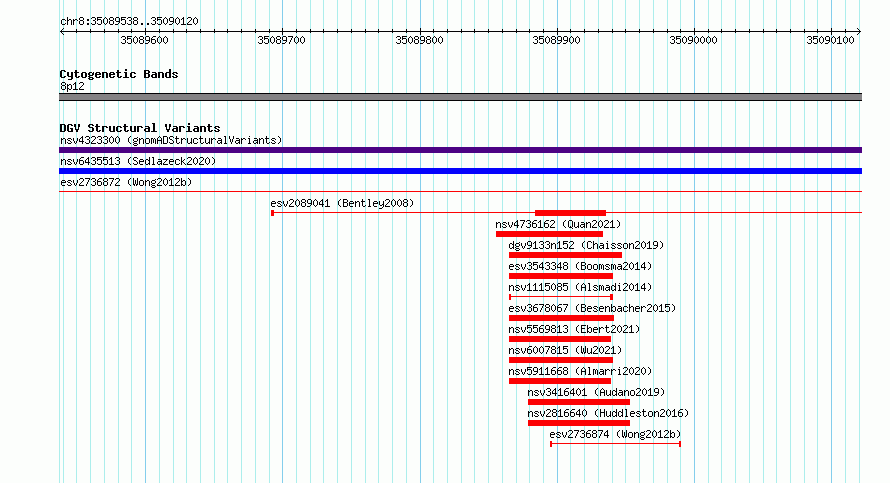Click the left arrow of the ruler
Screen dimensions: 890x483
[x=62, y=32]
